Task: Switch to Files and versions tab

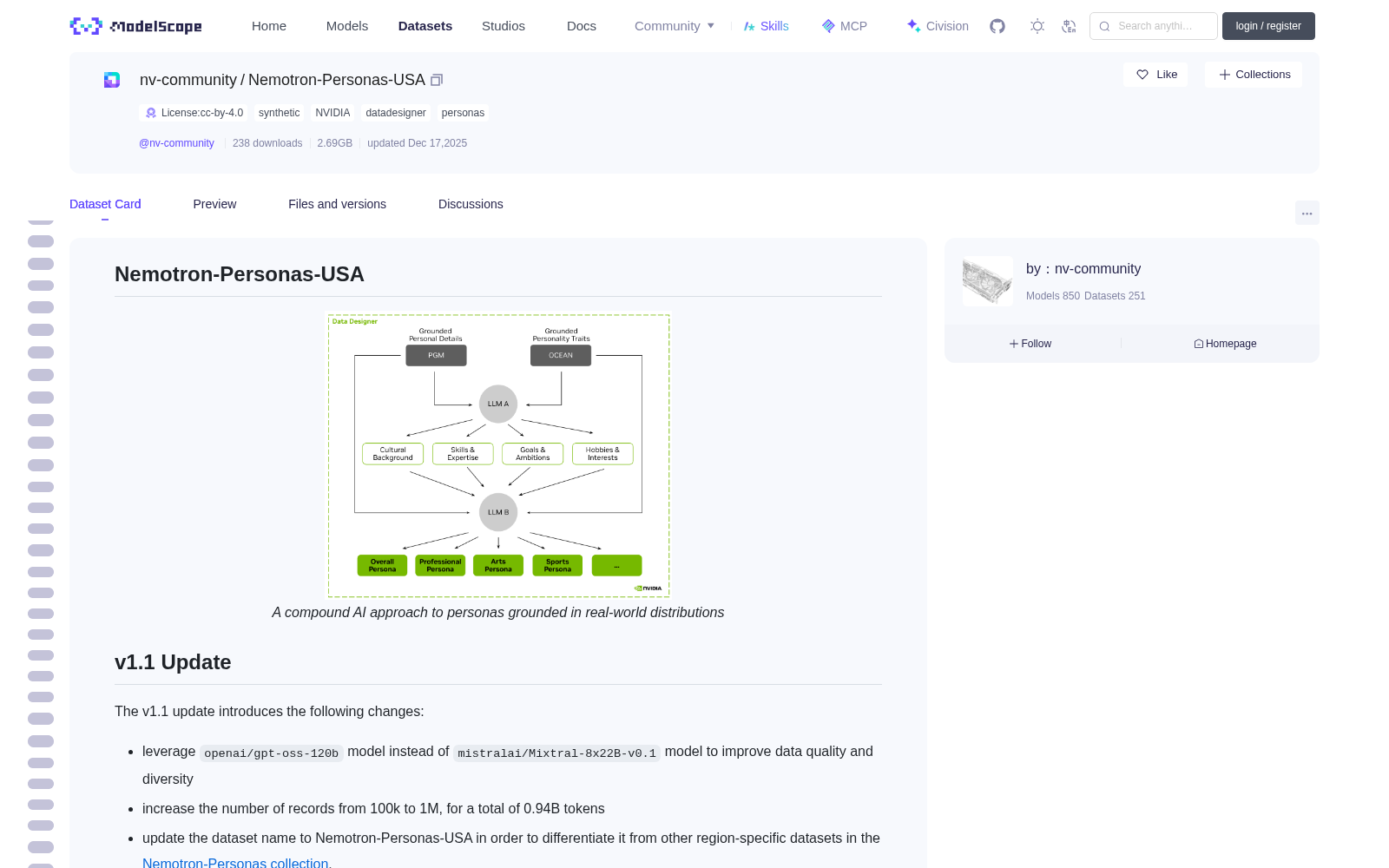Action: [337, 204]
